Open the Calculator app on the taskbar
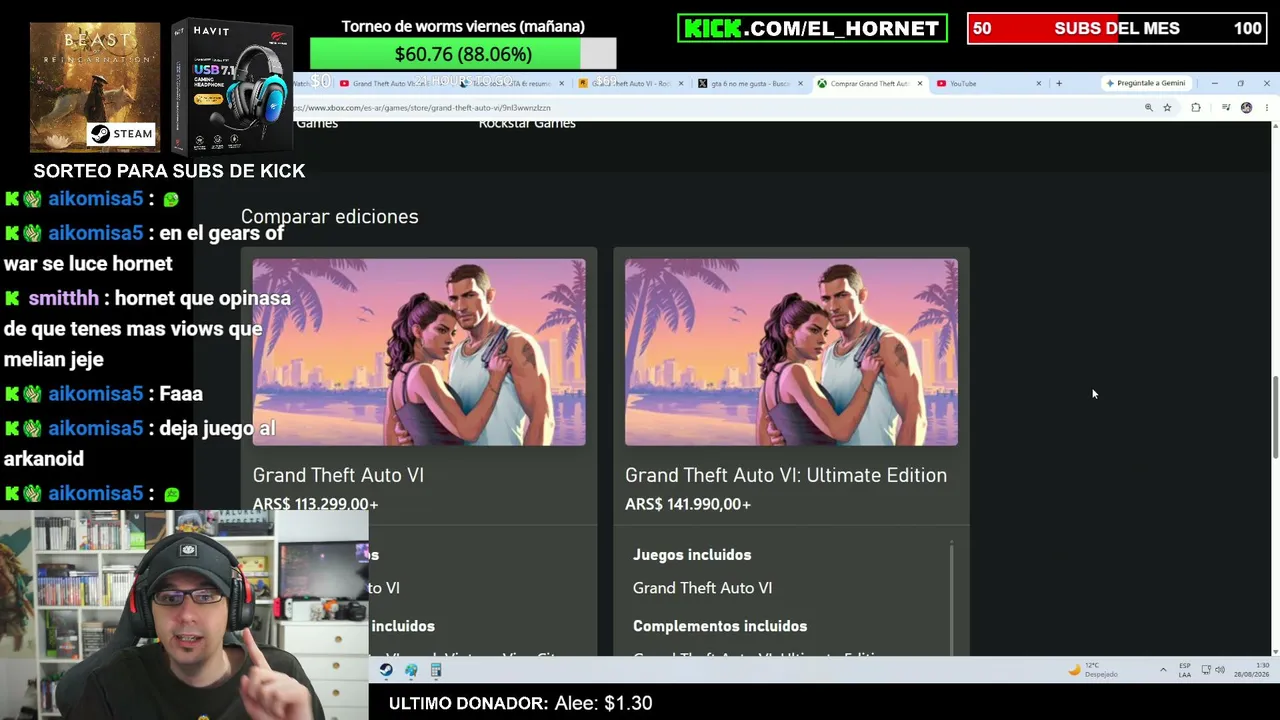The image size is (1280, 720). coord(436,670)
